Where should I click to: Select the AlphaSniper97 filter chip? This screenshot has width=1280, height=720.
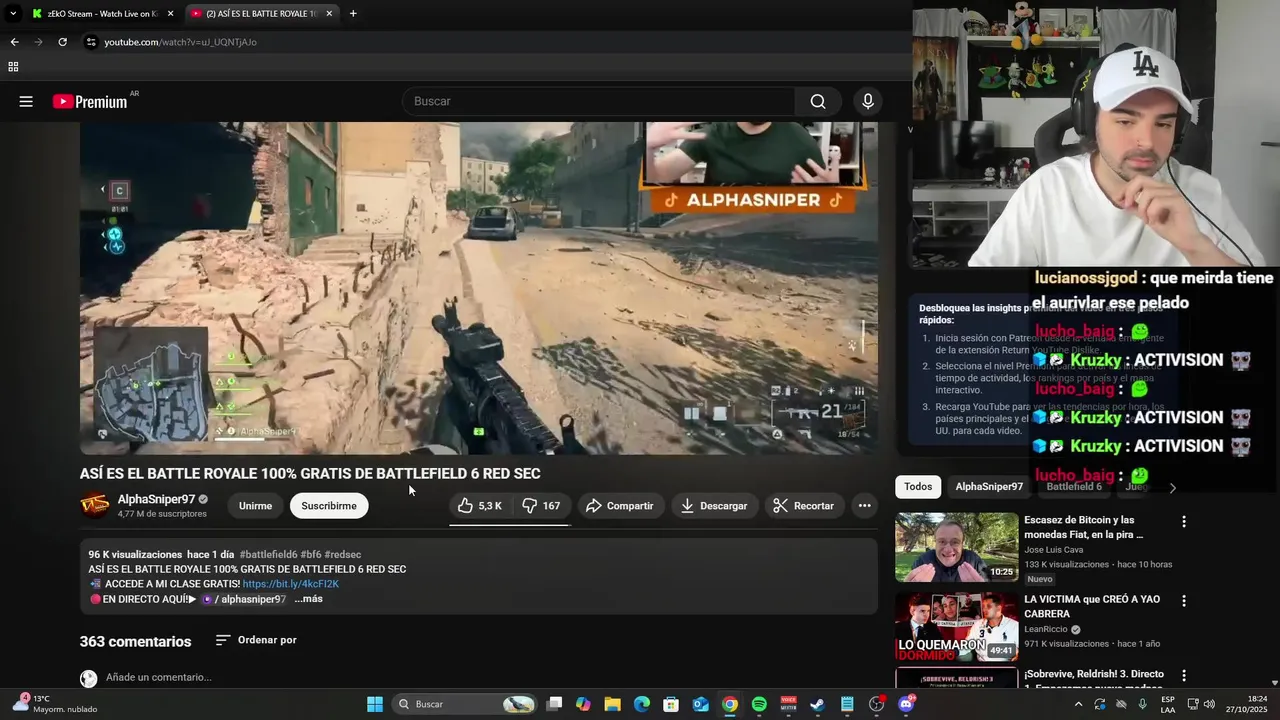tap(989, 487)
